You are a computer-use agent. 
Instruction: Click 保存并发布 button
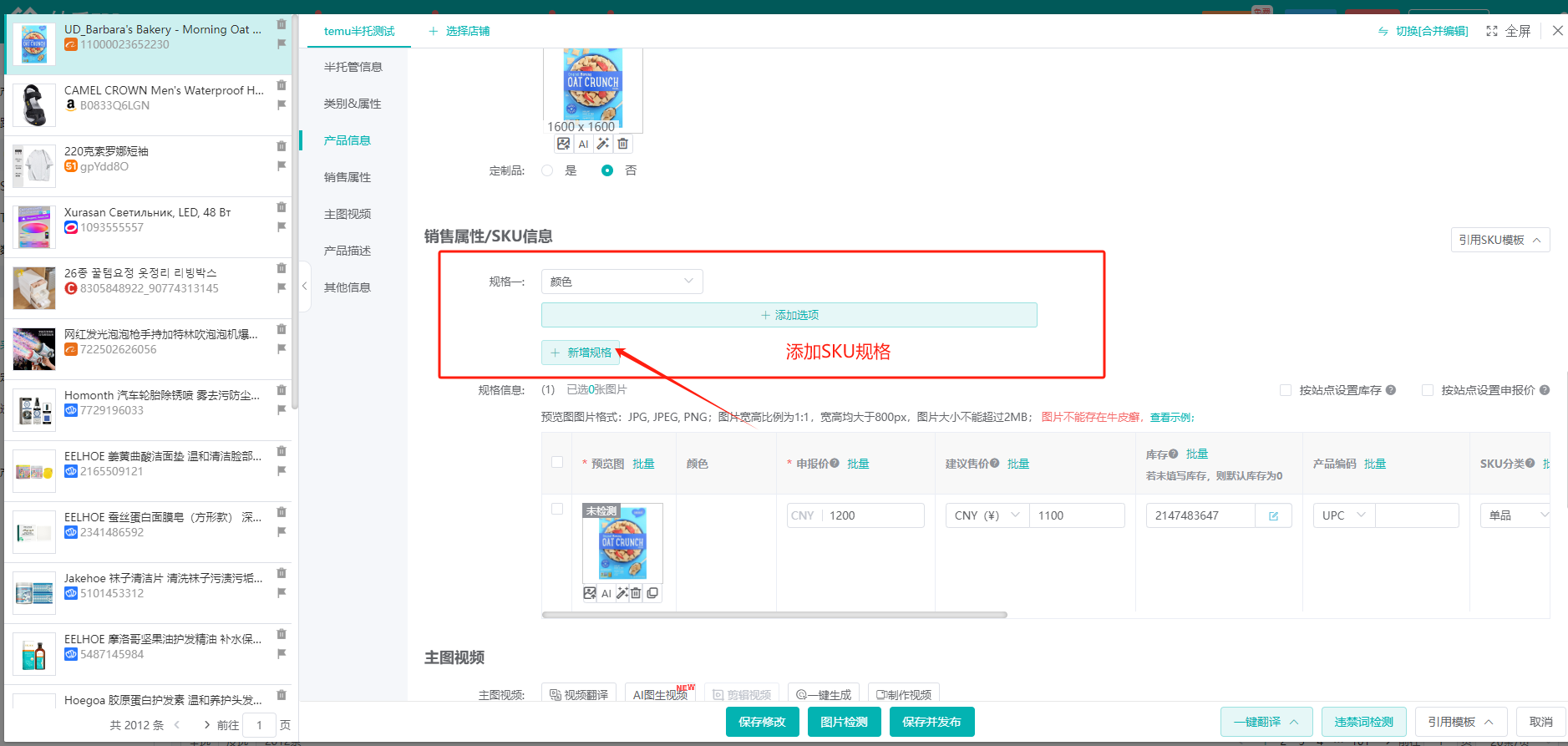[932, 722]
